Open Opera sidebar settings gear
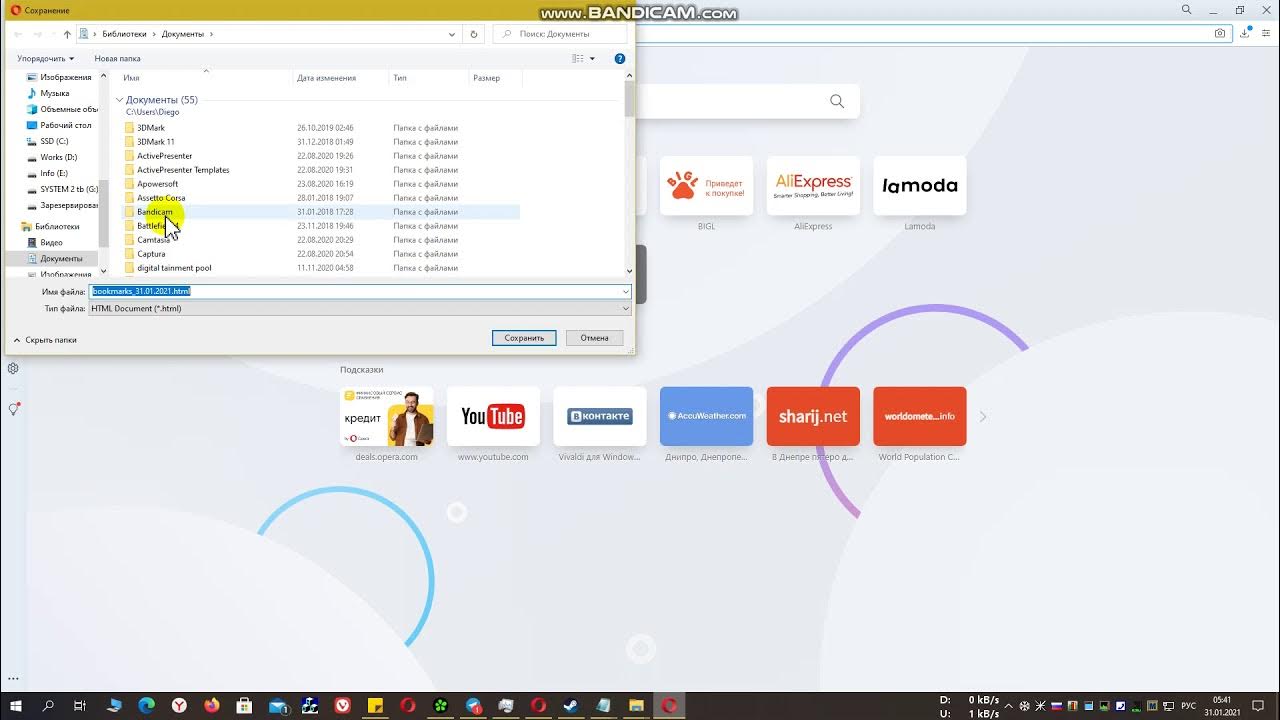Screen dimensions: 1280x720 pos(13,368)
